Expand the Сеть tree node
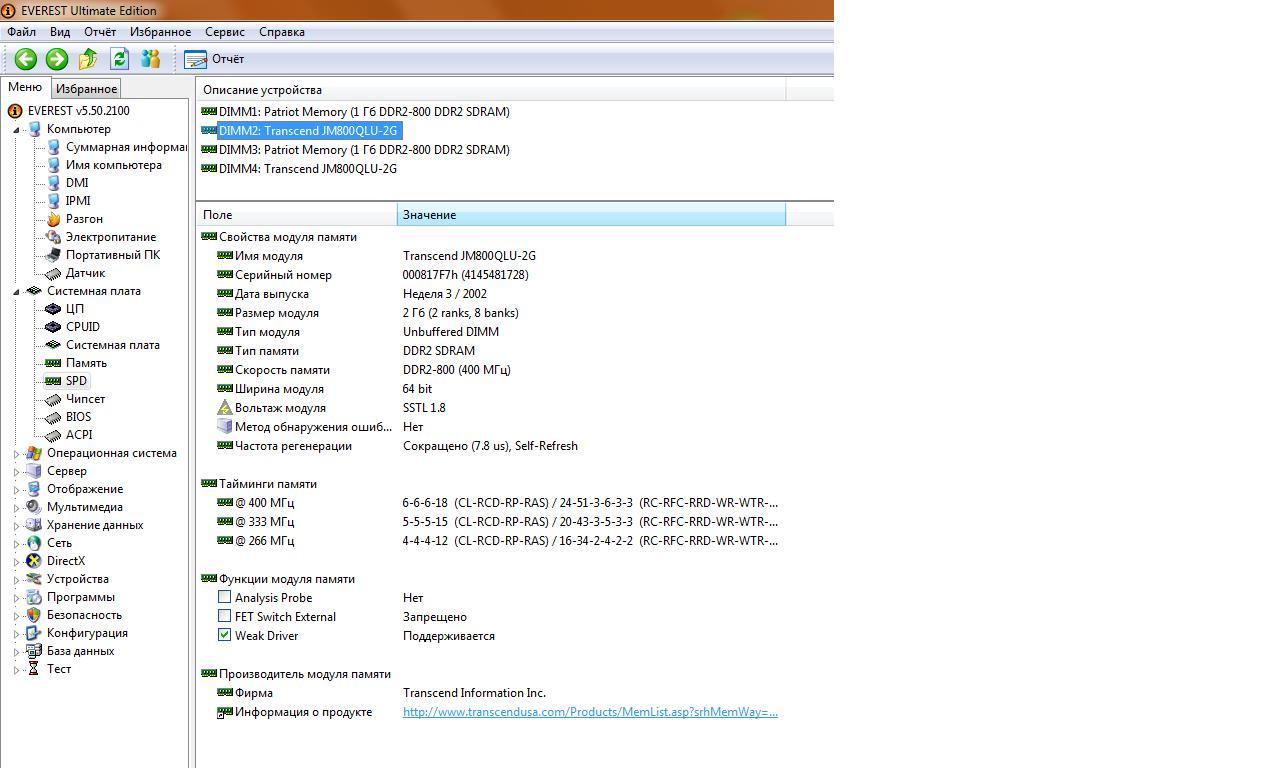This screenshot has height=768, width=1280. (17, 543)
